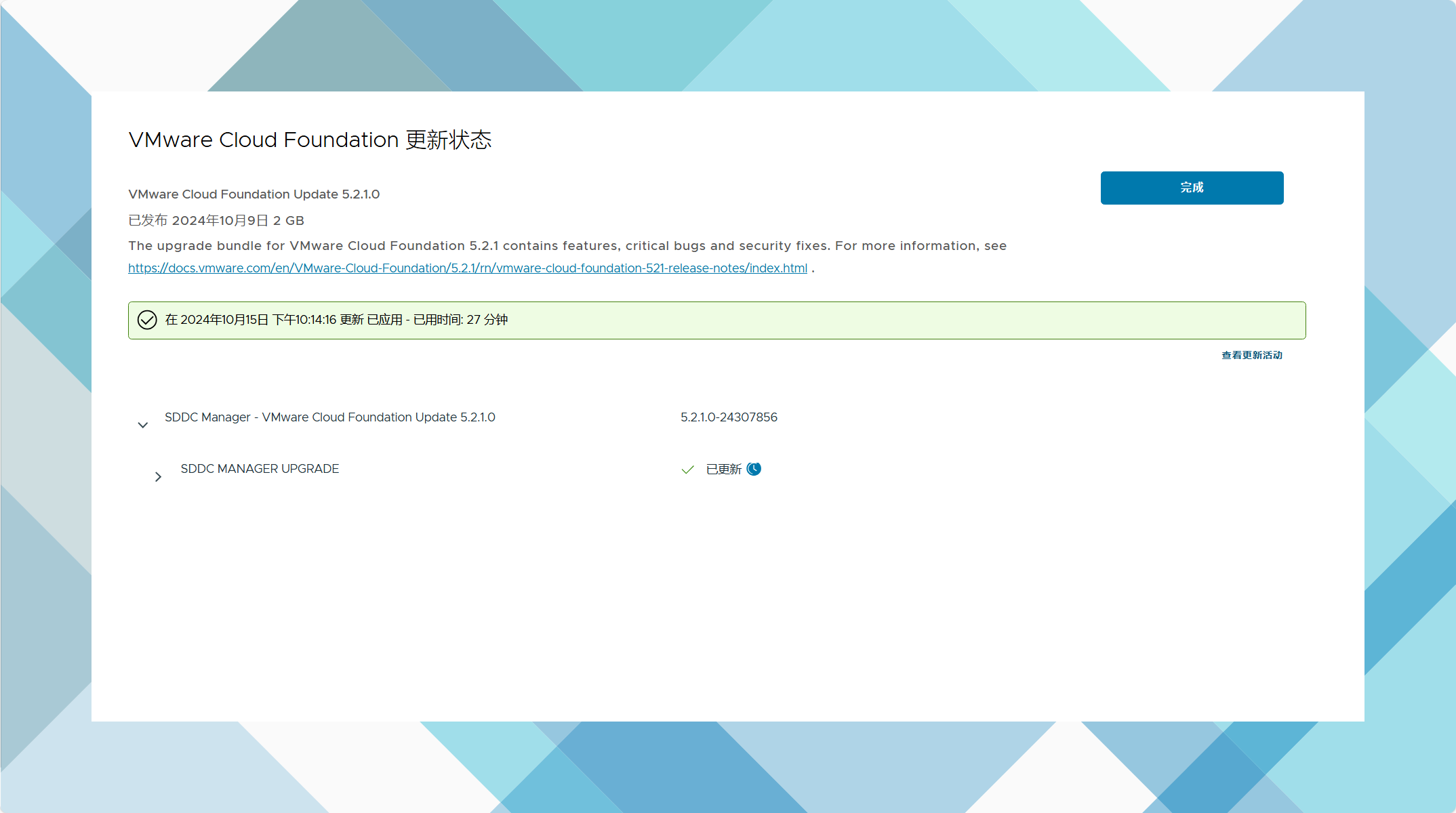Click the green checkmark before 已更新
Viewport: 1456px width, 813px height.
click(x=688, y=470)
